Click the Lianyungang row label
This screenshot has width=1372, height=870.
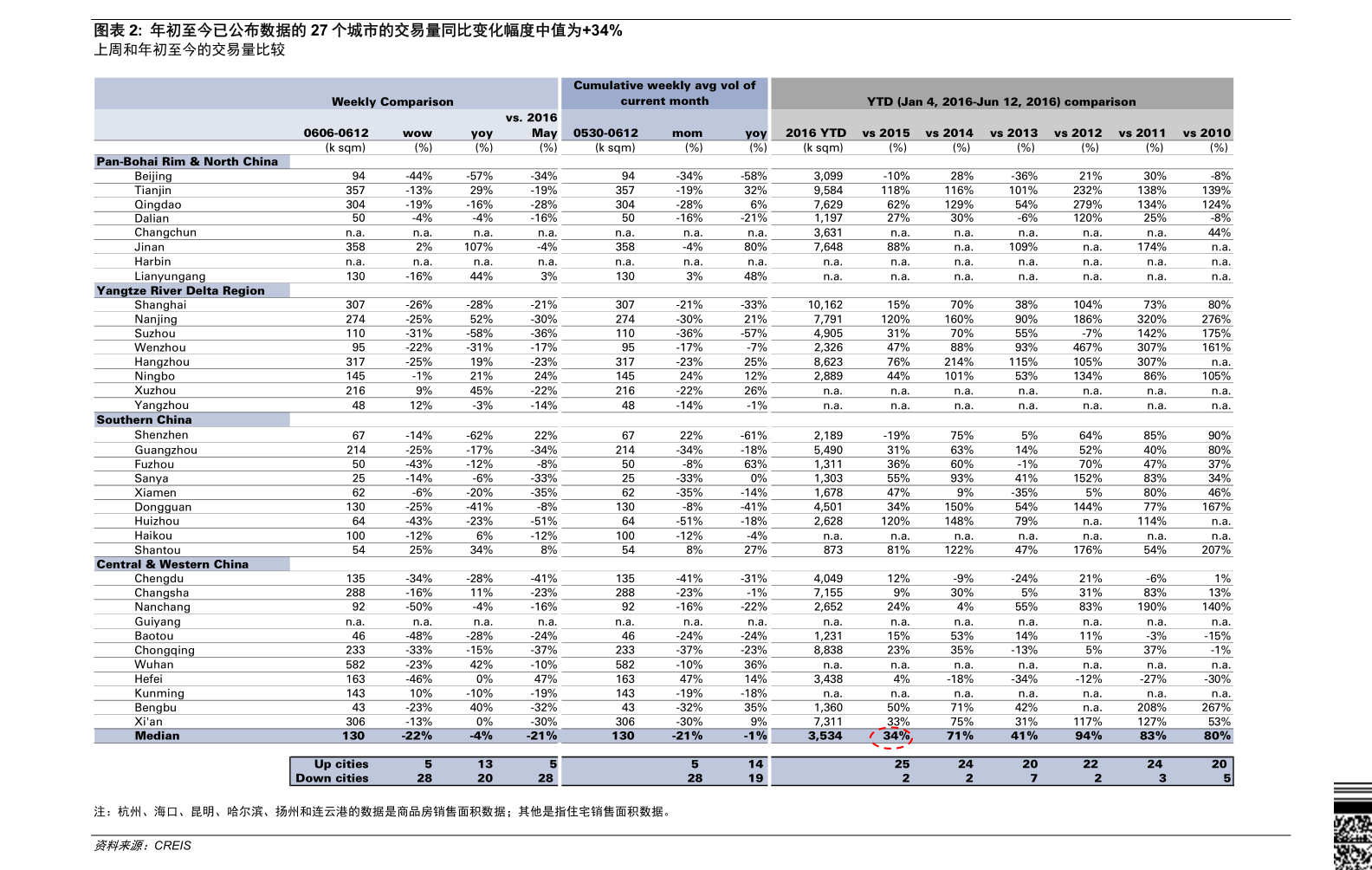point(170,276)
